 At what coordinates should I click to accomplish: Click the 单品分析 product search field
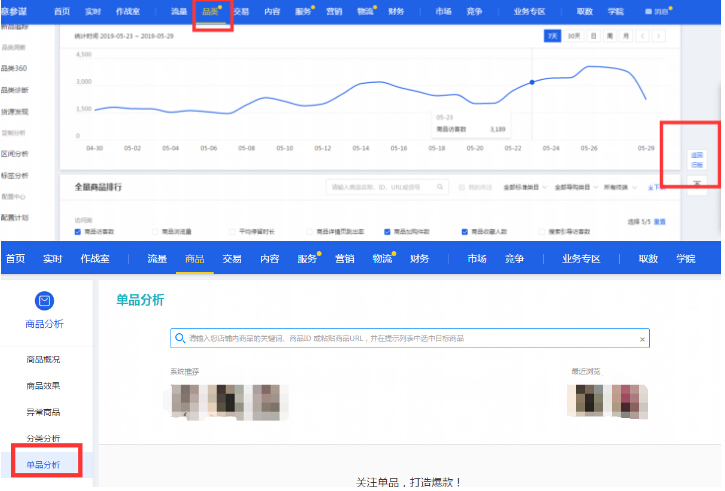tap(410, 340)
